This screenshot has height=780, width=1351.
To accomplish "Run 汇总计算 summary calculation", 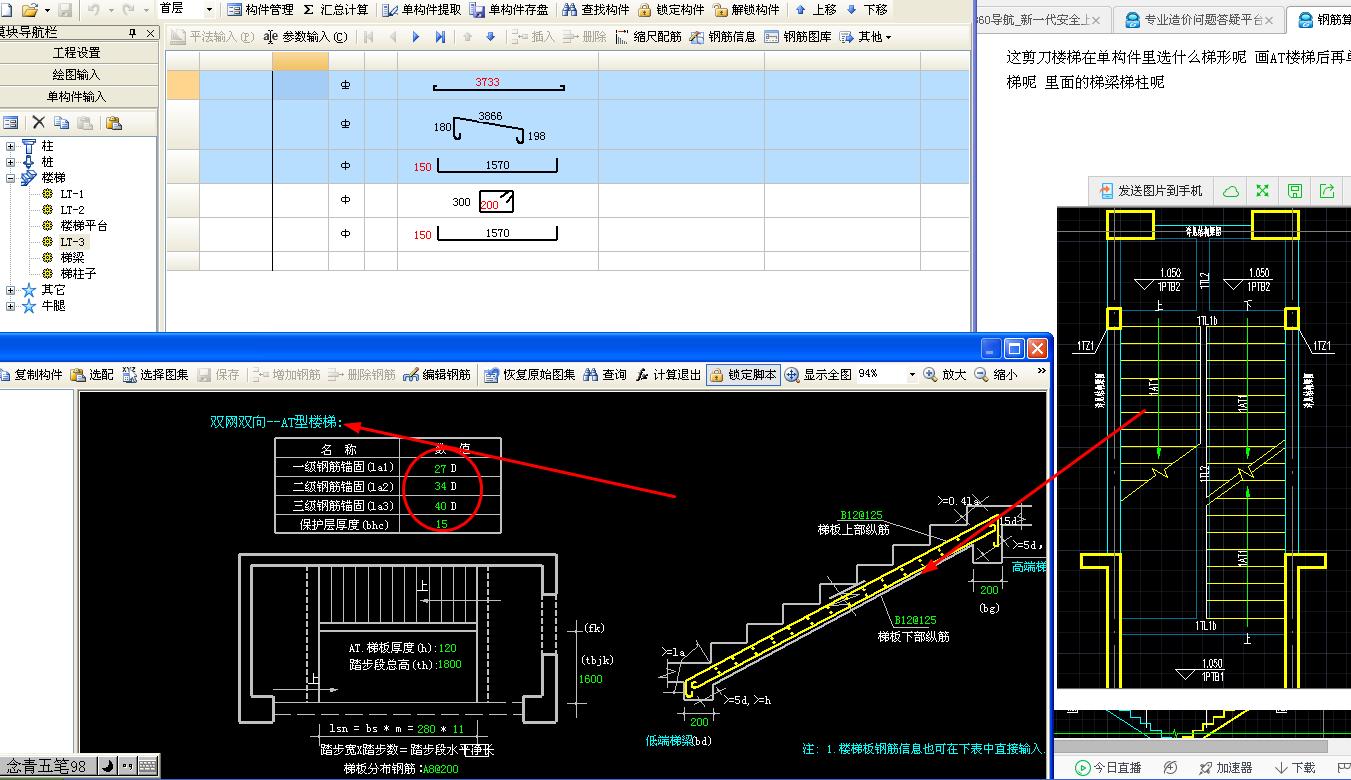I will [335, 10].
